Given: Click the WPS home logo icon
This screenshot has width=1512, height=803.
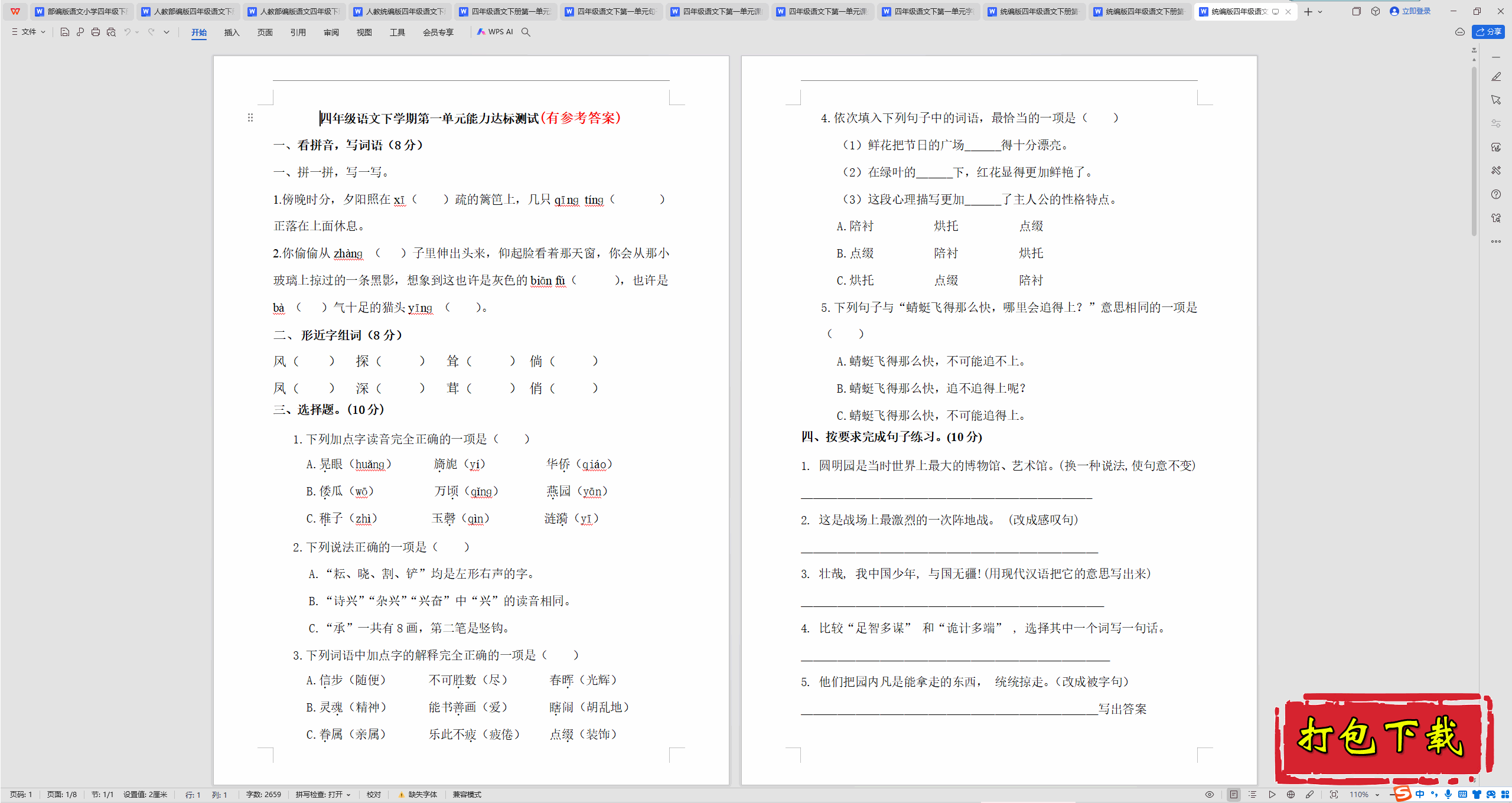Looking at the screenshot, I should click(x=15, y=11).
